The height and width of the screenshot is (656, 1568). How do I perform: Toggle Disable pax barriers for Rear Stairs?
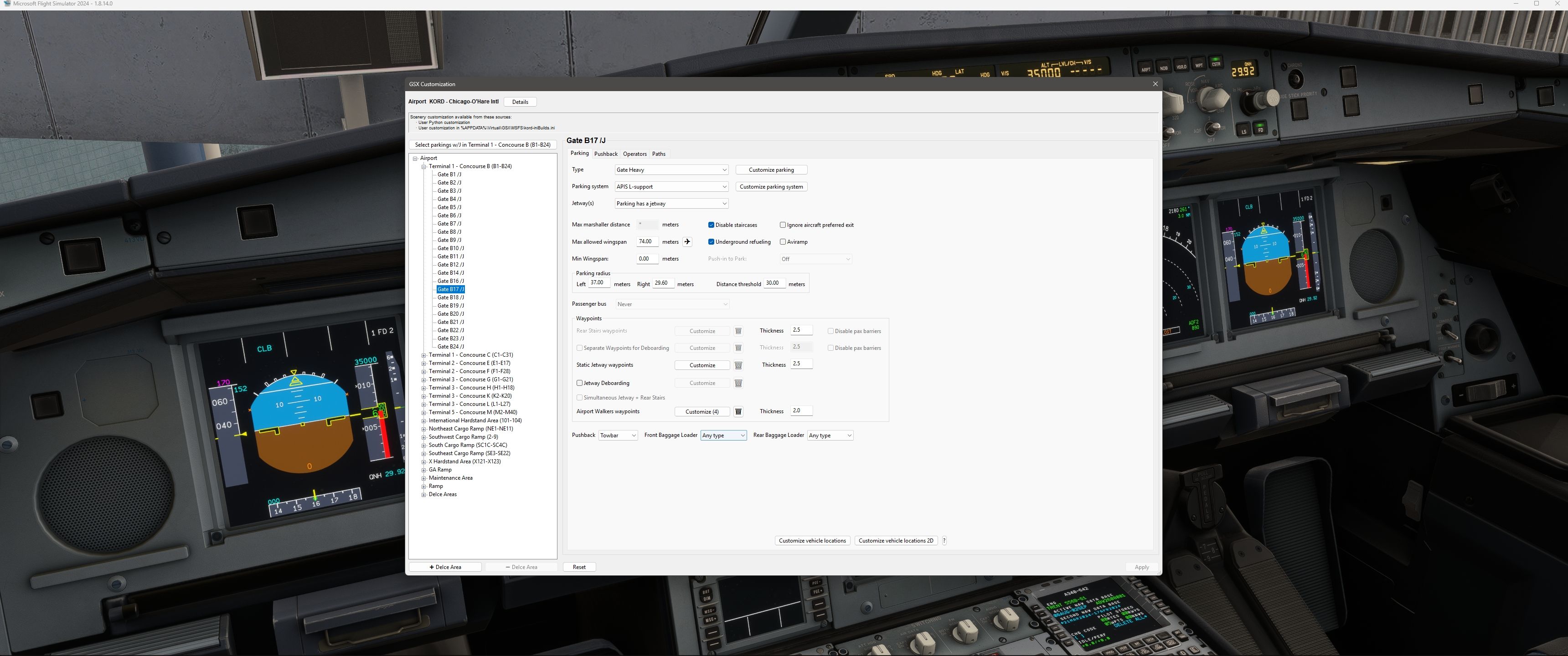[x=830, y=331]
